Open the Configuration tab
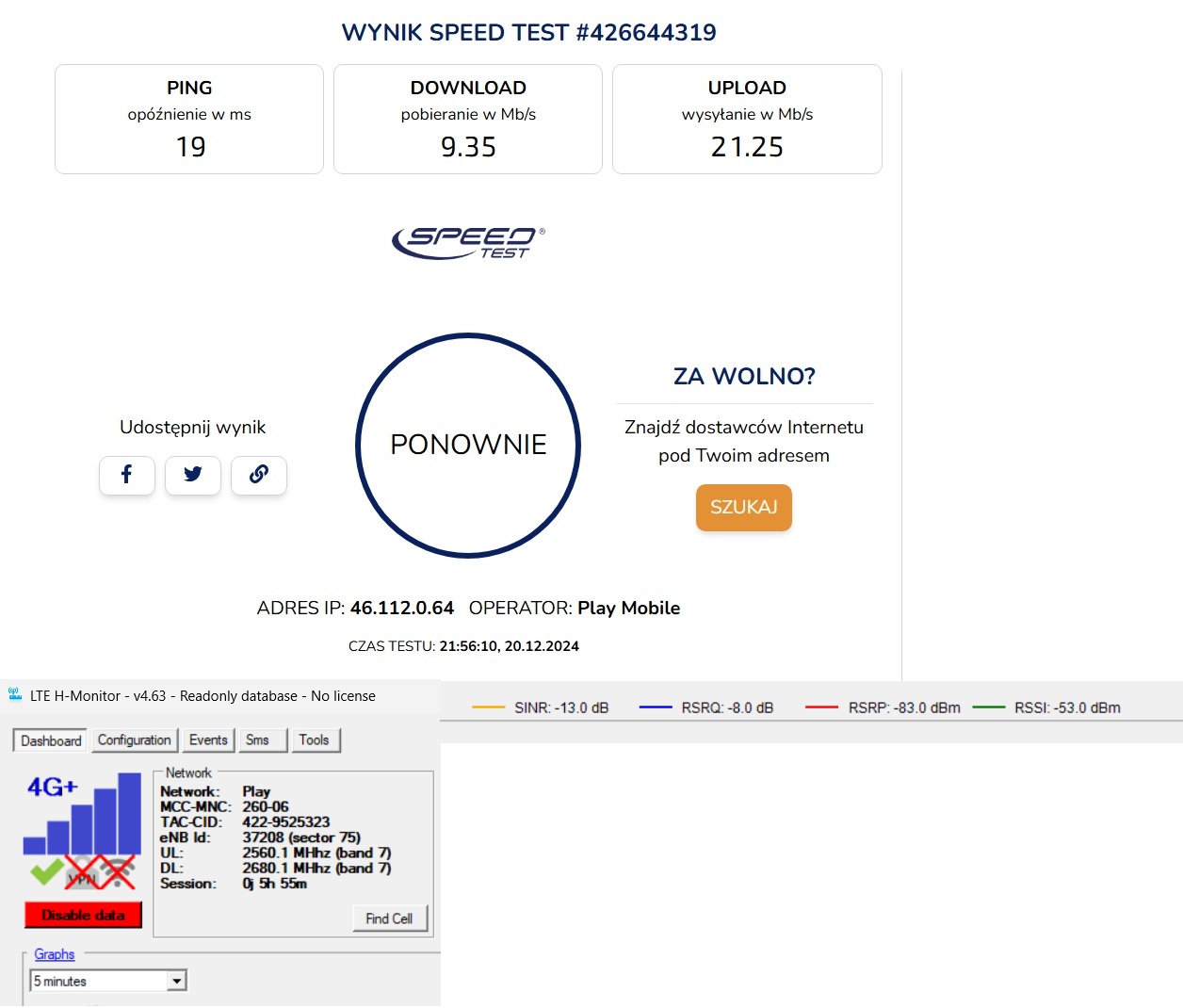The width and height of the screenshot is (1183, 1008). 135,740
